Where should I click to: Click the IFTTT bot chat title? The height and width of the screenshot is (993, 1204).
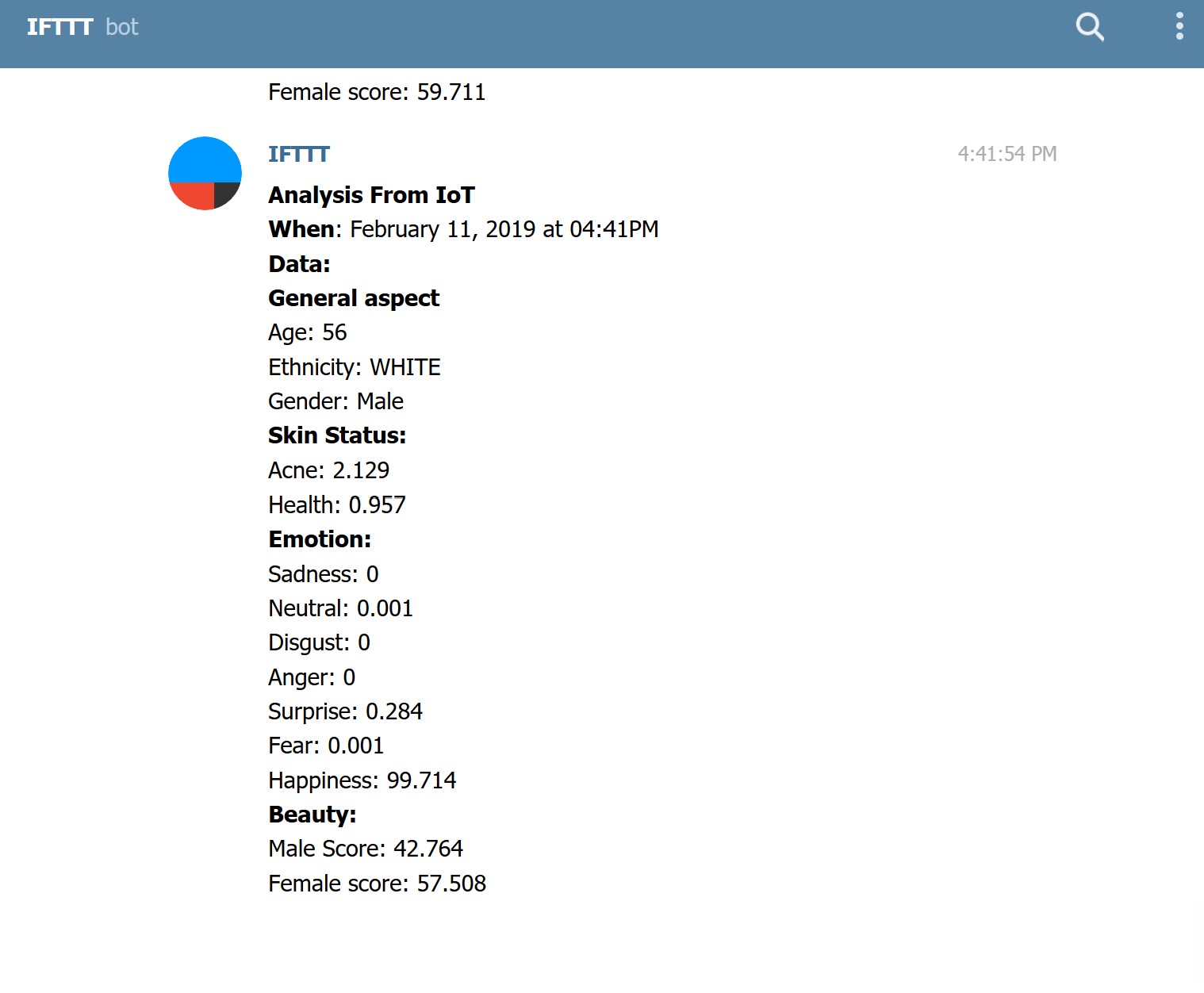click(82, 27)
